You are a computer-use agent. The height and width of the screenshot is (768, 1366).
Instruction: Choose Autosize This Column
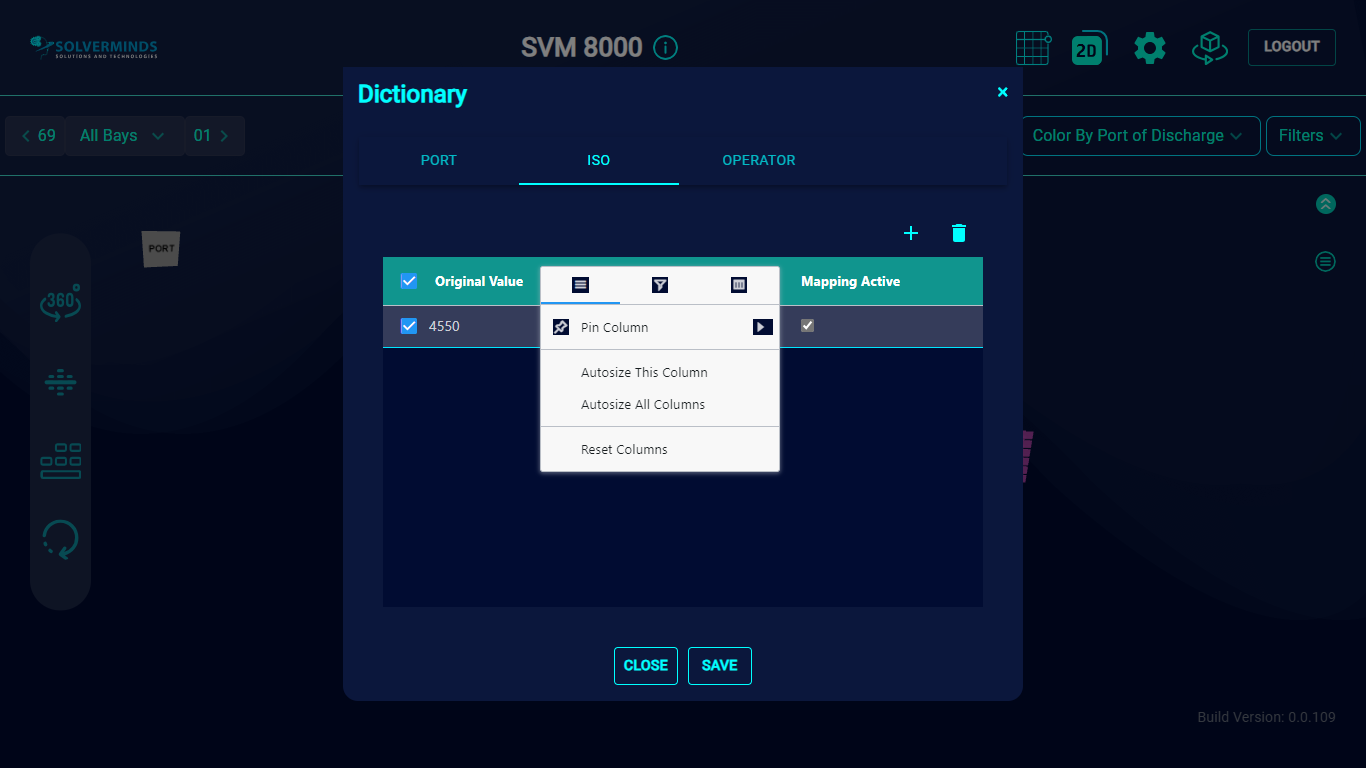click(660, 372)
